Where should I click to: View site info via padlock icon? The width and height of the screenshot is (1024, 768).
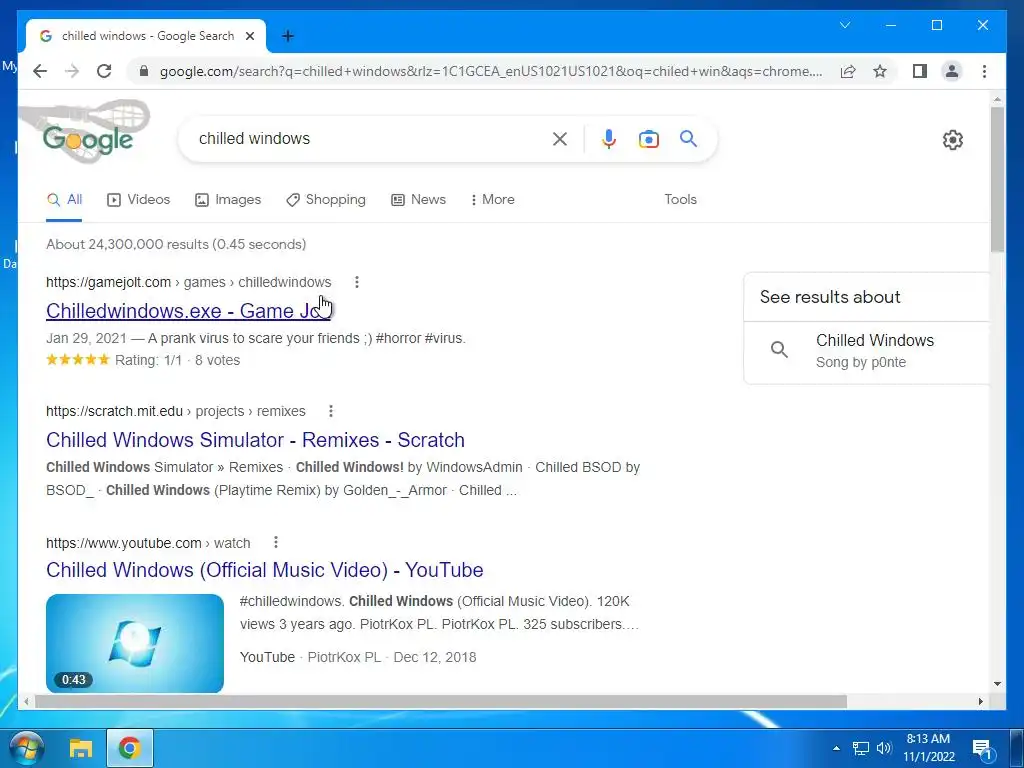(x=144, y=71)
